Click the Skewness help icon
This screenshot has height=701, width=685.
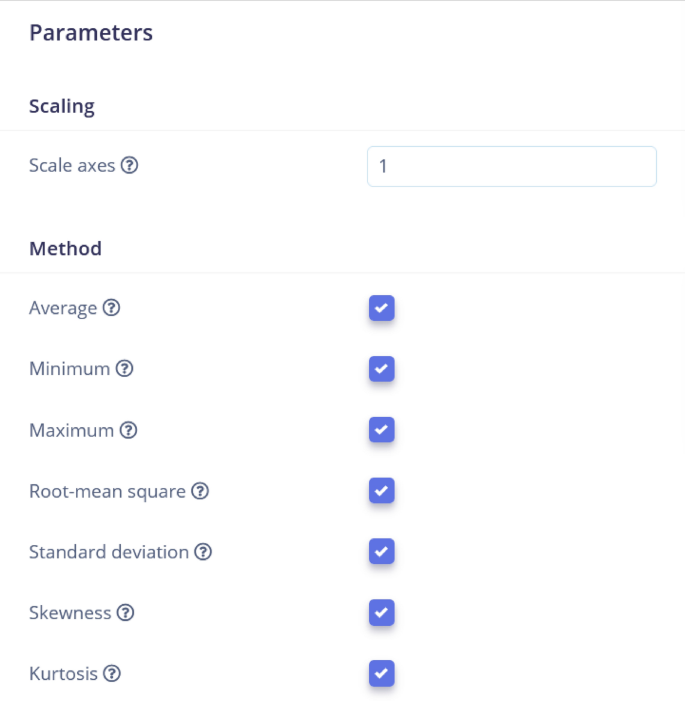126,613
